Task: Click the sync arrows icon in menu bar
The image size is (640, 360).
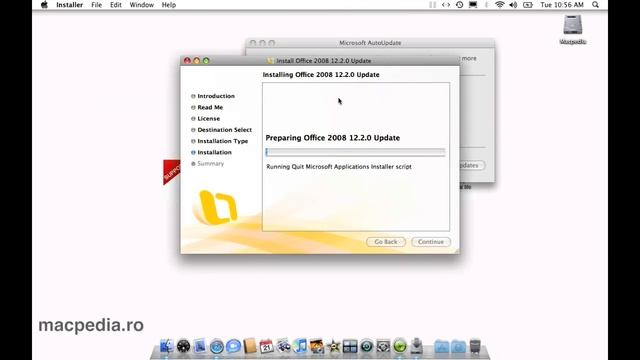Action: click(x=446, y=5)
